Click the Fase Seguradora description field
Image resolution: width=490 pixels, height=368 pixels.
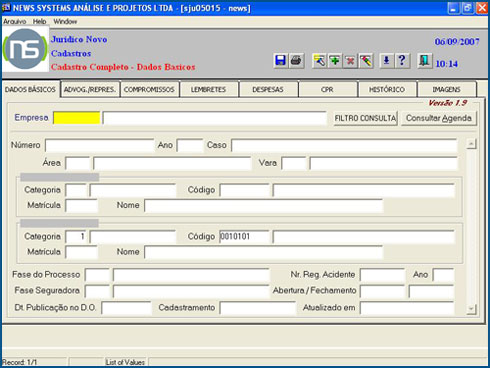[191, 291]
